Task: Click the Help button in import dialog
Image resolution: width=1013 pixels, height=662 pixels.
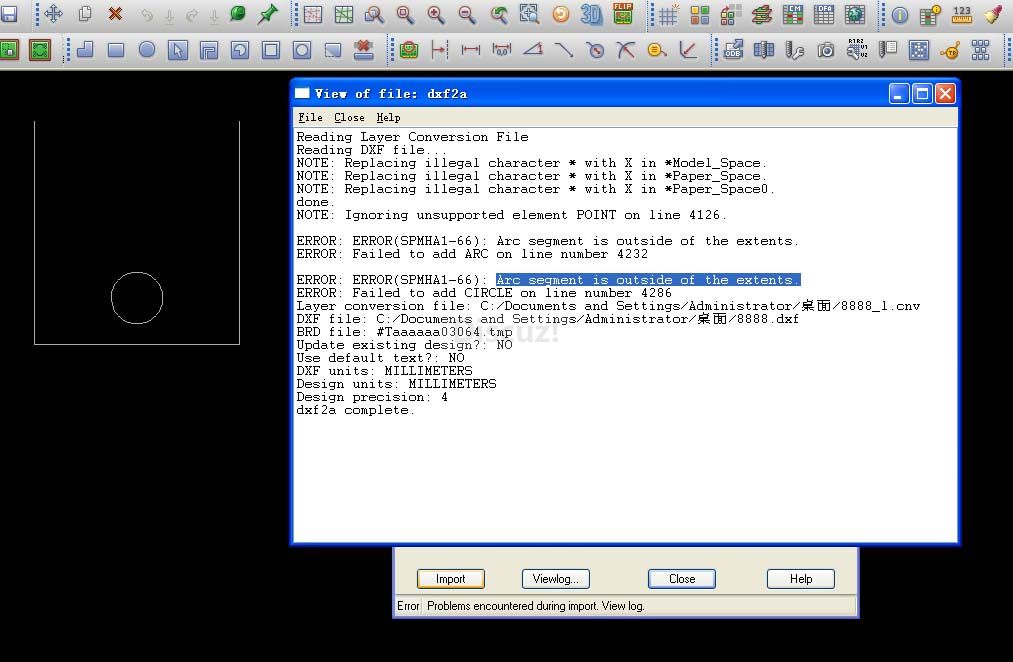Action: pos(800,579)
